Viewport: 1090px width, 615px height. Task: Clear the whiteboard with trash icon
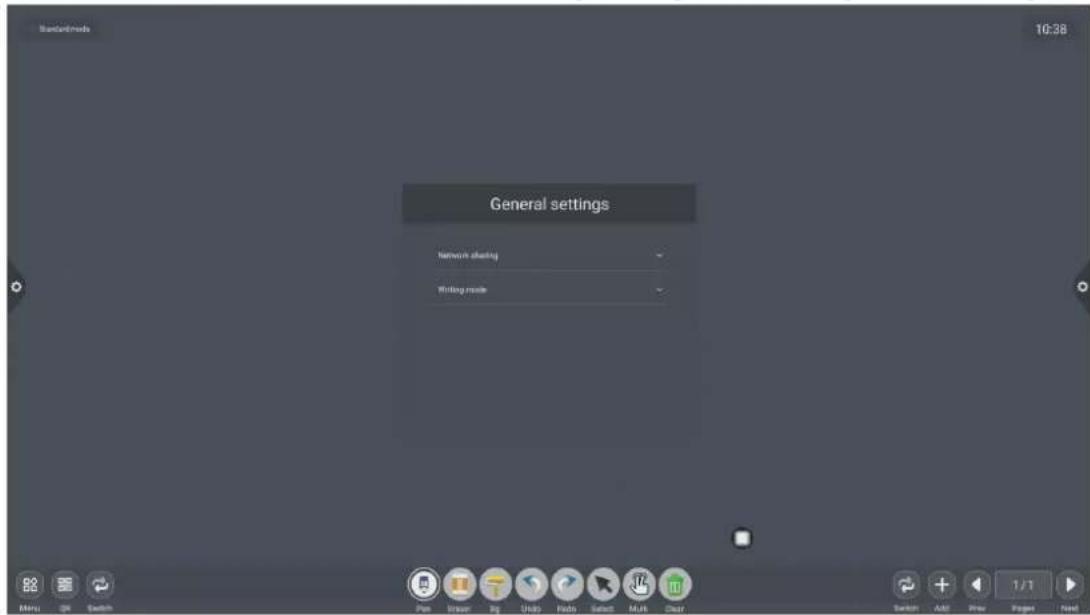click(674, 584)
